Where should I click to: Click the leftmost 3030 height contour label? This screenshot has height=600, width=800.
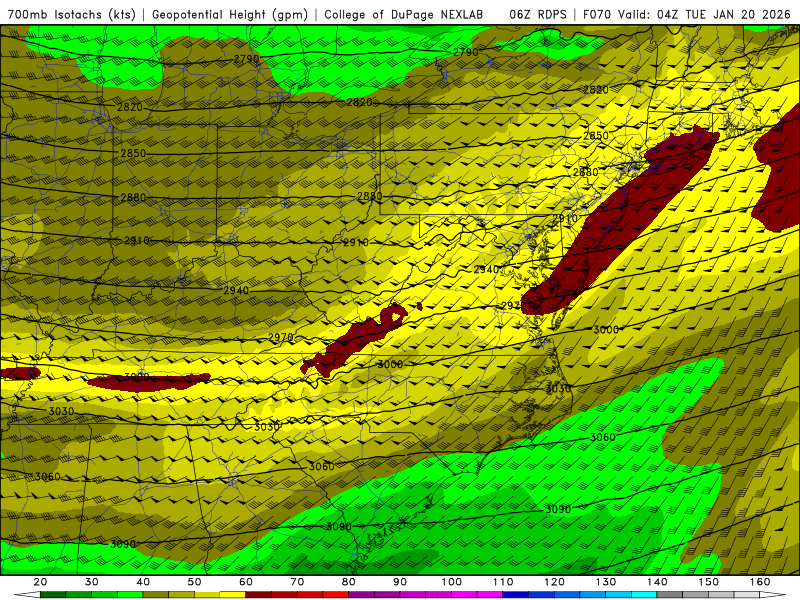(61, 411)
